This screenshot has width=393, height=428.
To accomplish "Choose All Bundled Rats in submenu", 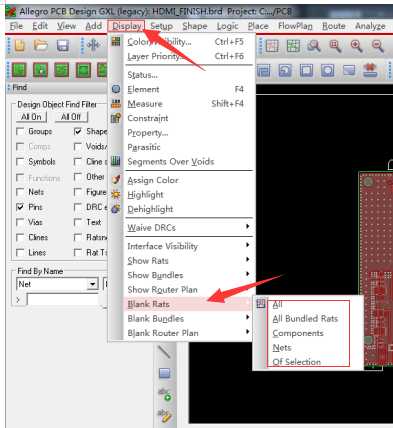I will click(x=305, y=319).
